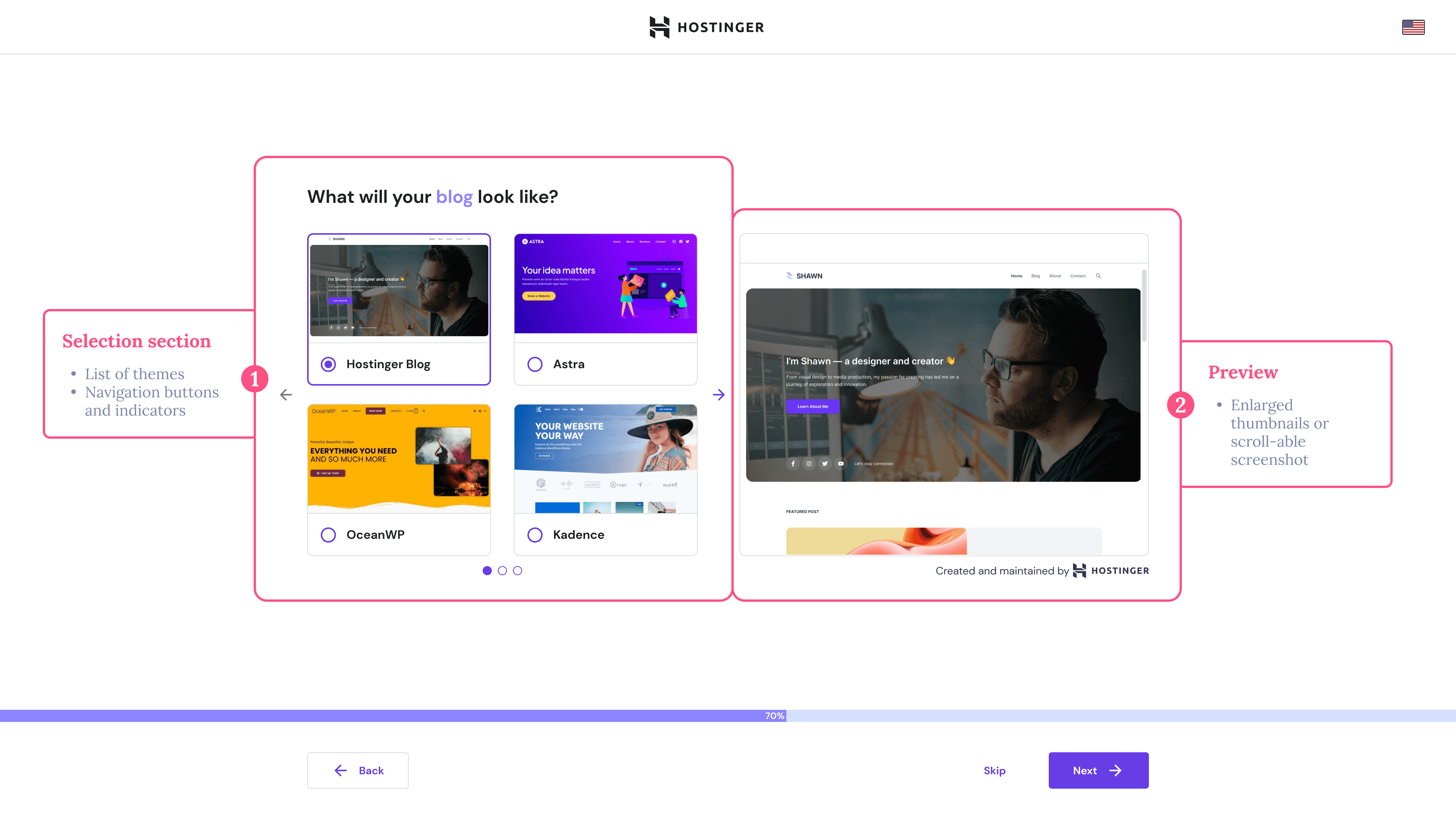This screenshot has height=819, width=1456.
Task: Click the search icon in the Shawn preview
Action: tap(1098, 276)
